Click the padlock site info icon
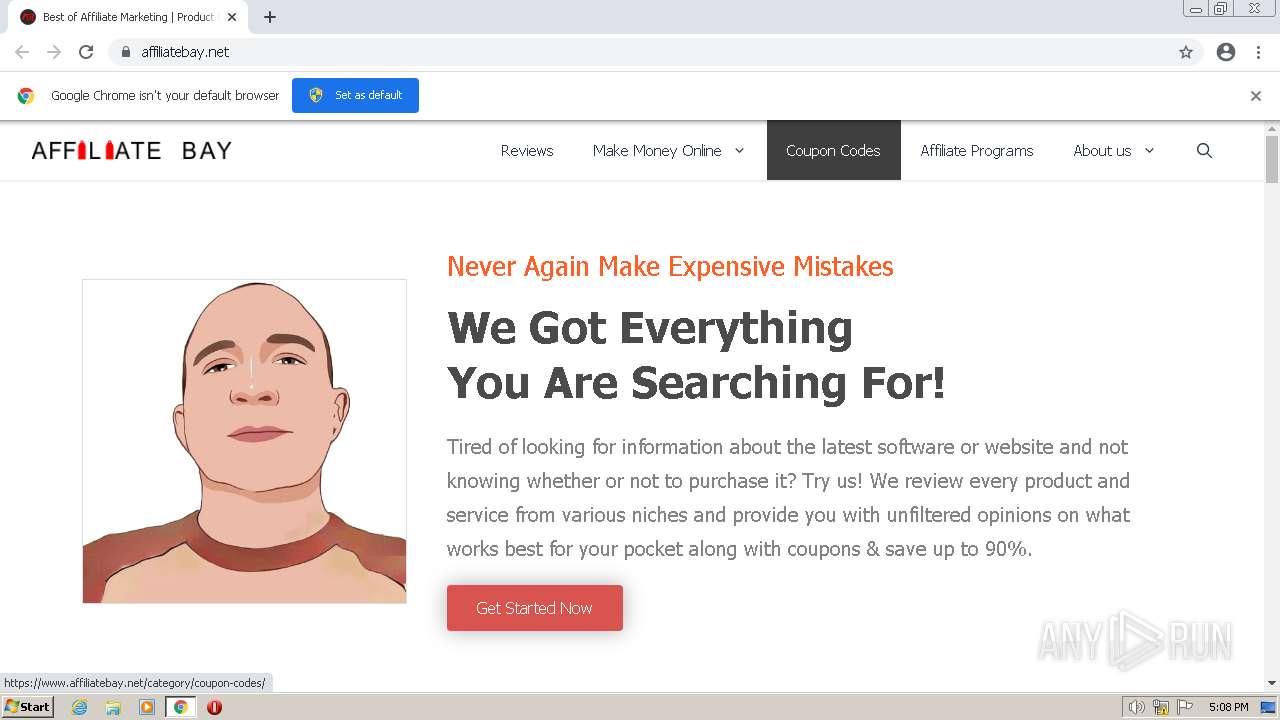The image size is (1280, 720). coord(125,52)
